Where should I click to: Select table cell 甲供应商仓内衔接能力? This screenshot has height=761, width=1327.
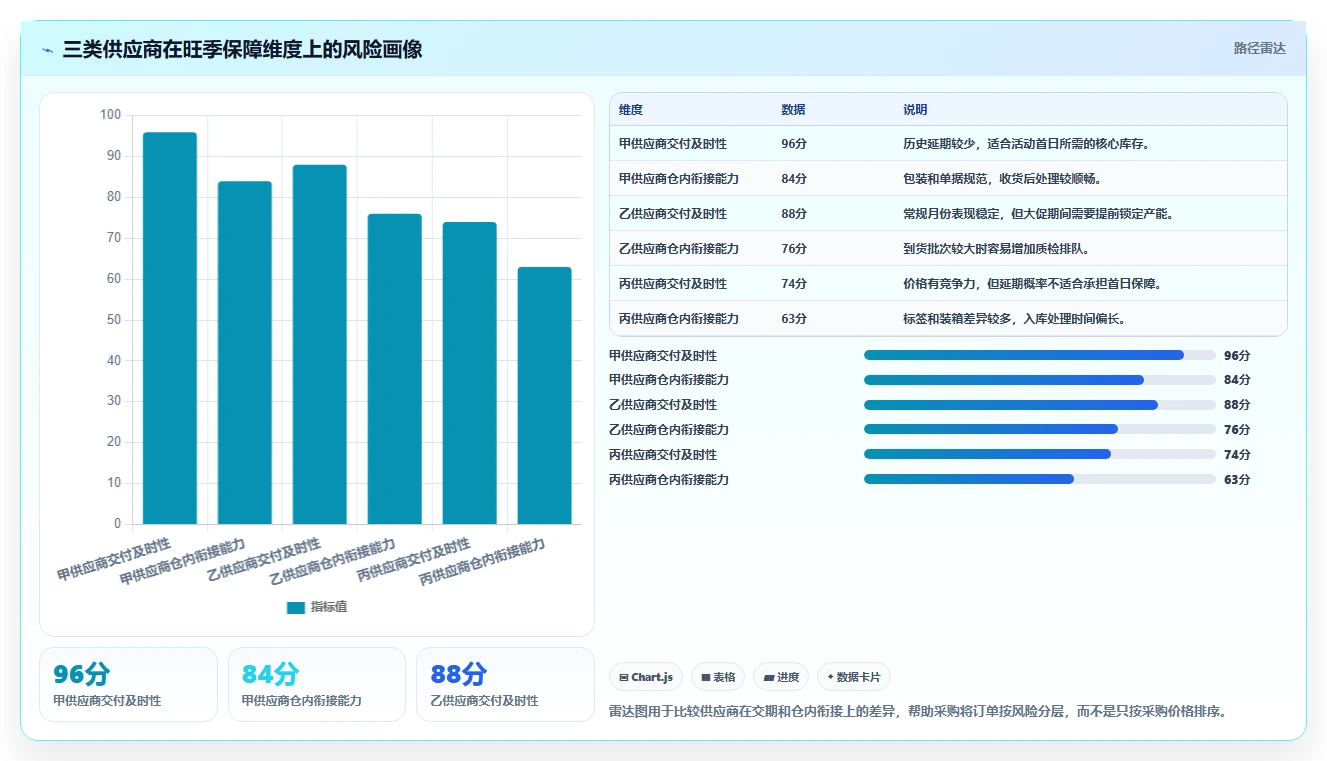coord(679,179)
